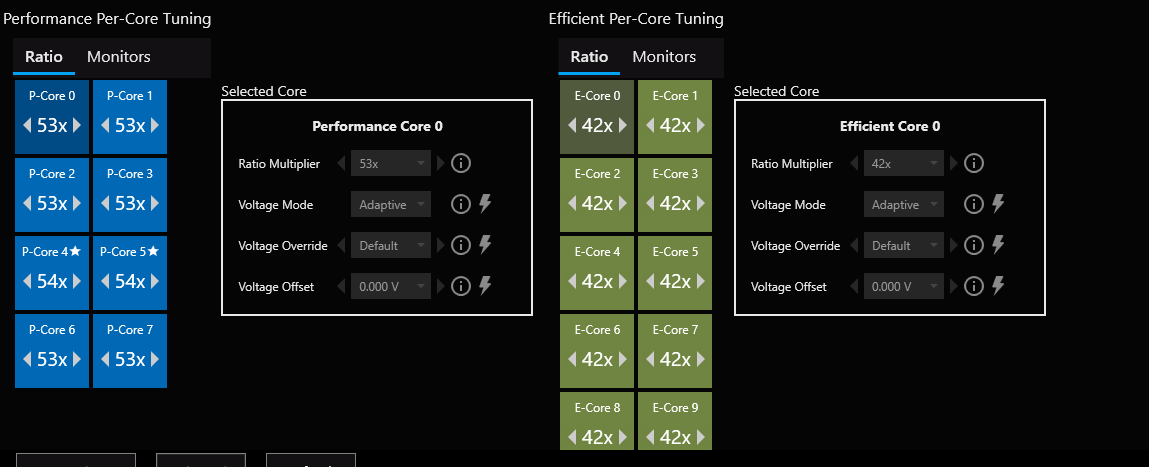This screenshot has height=467, width=1149.
Task: Increase P-Core 0 ratio with right arrow
Action: coord(77,125)
